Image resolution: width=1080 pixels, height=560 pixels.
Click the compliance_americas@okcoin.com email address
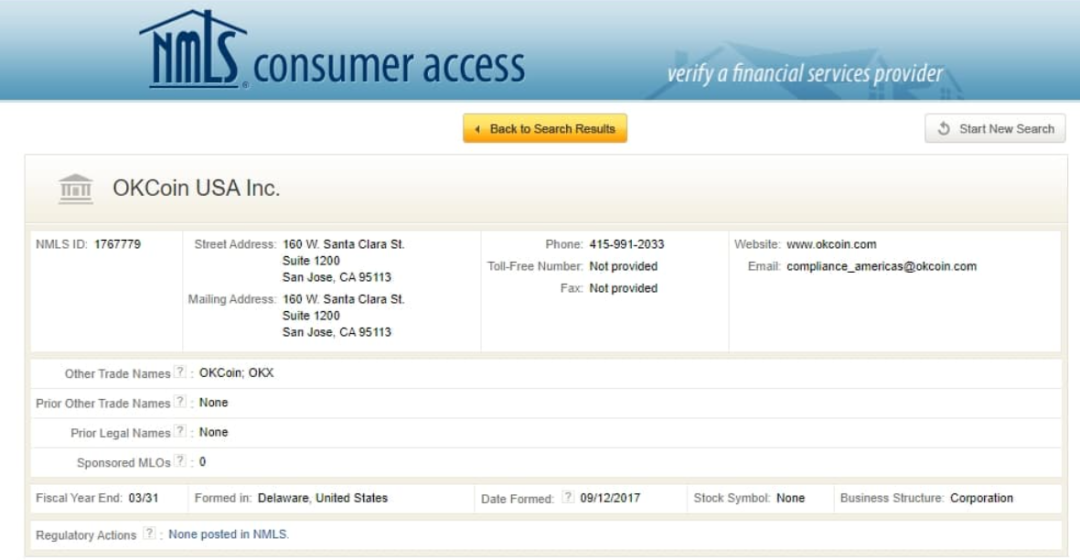click(882, 267)
